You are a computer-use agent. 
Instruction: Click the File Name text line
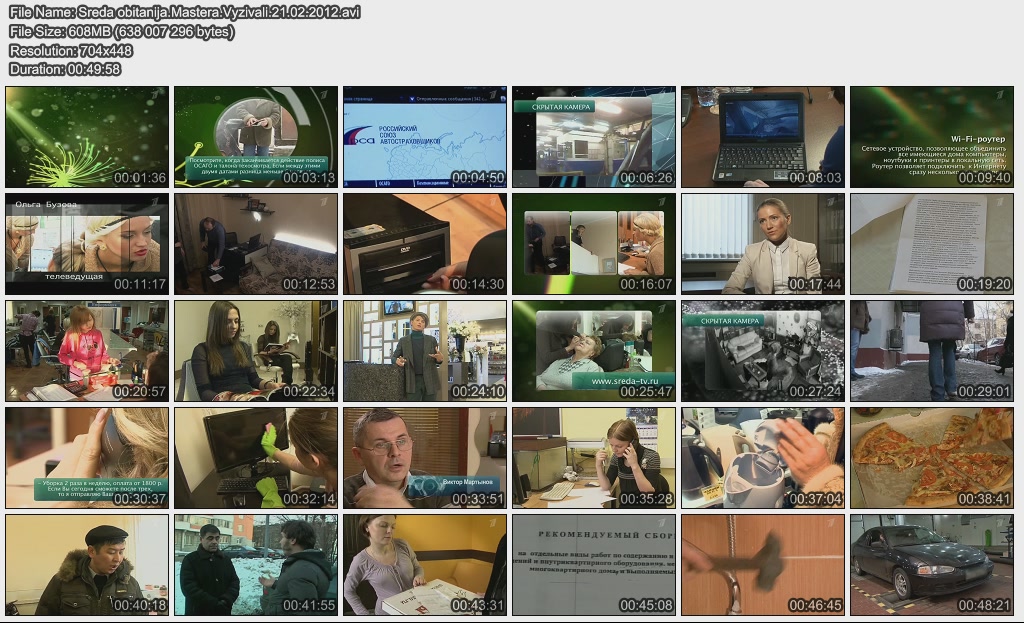coord(185,12)
